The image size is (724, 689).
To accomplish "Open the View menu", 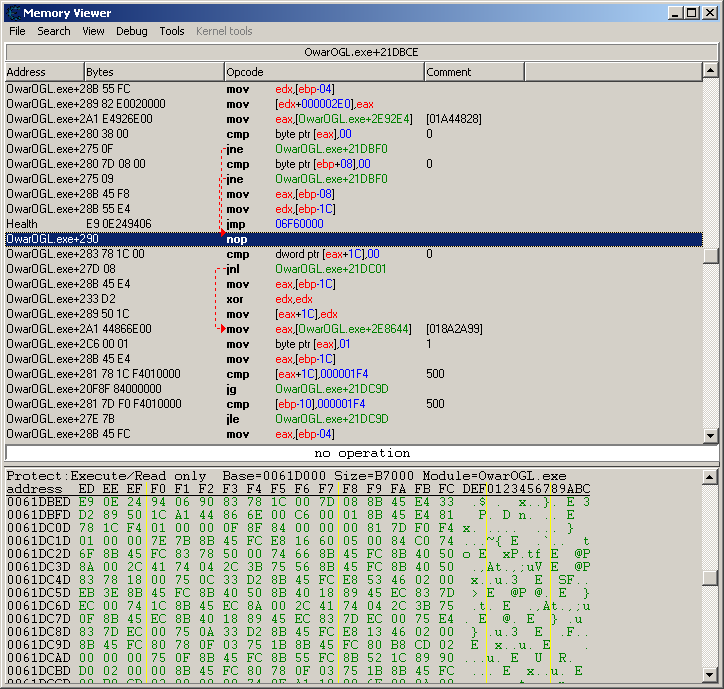I will tap(93, 31).
